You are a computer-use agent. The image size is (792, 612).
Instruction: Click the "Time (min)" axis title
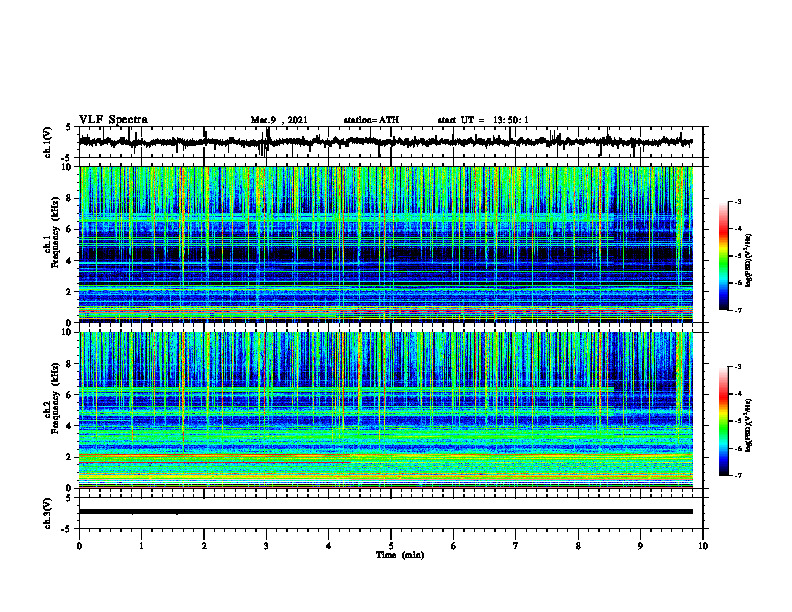pyautogui.click(x=400, y=555)
